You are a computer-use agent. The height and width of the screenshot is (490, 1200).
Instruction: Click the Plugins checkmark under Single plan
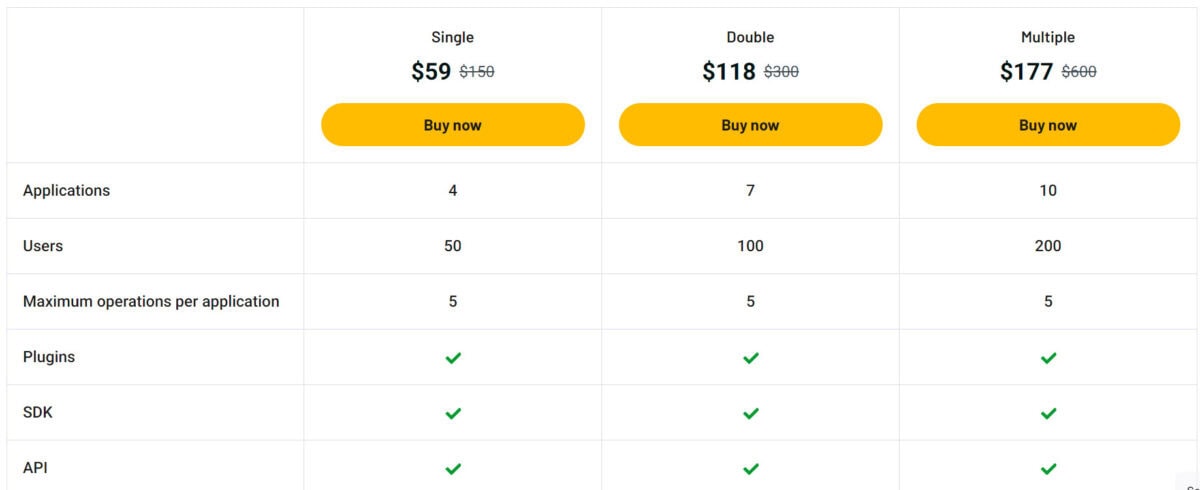[453, 357]
